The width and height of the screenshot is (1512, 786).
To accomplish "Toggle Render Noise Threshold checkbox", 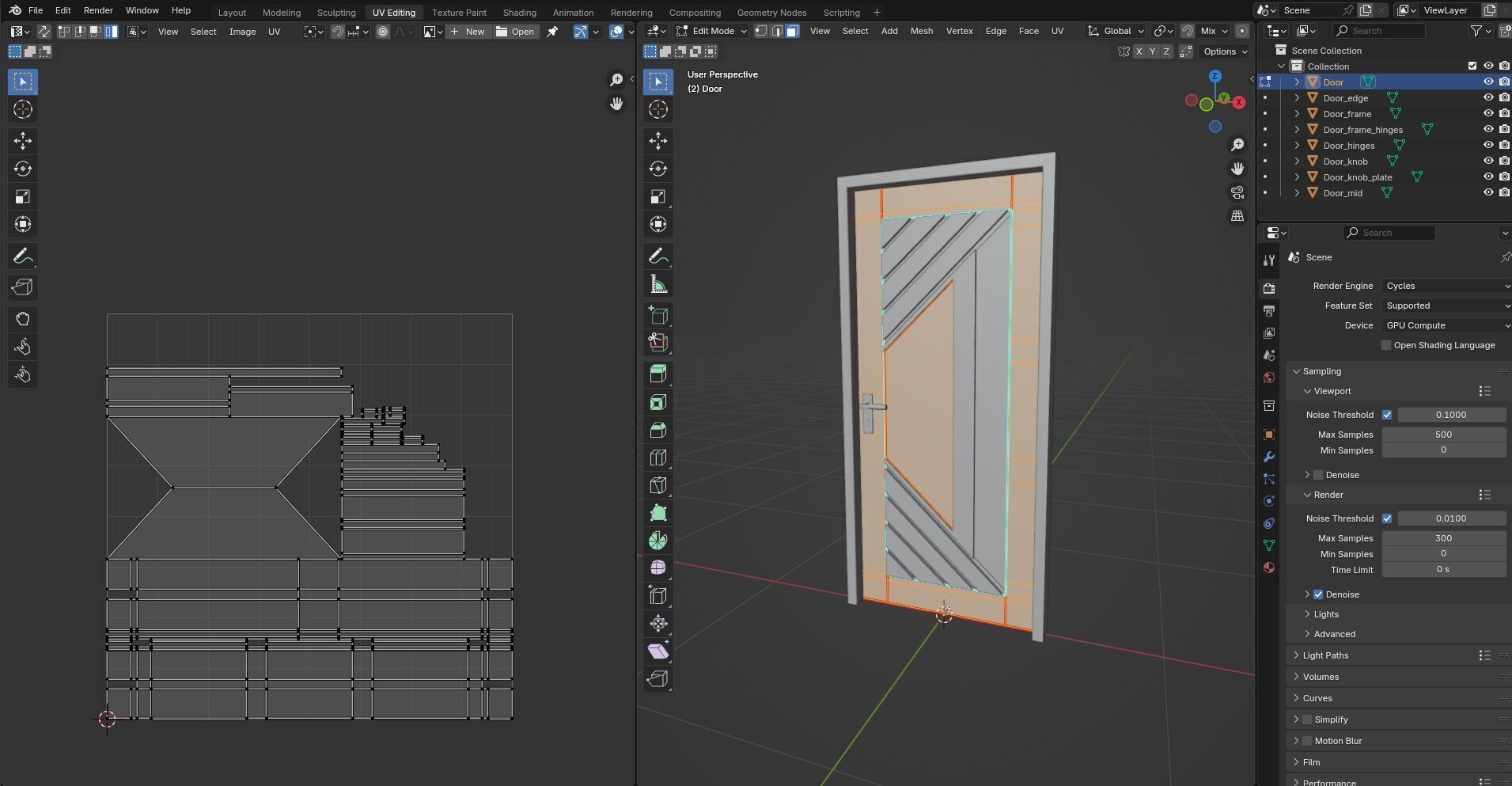I will 1387,518.
